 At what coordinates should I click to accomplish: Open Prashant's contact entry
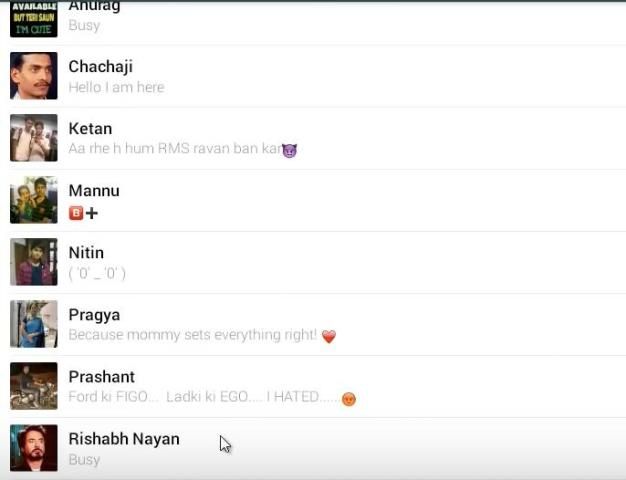point(313,387)
